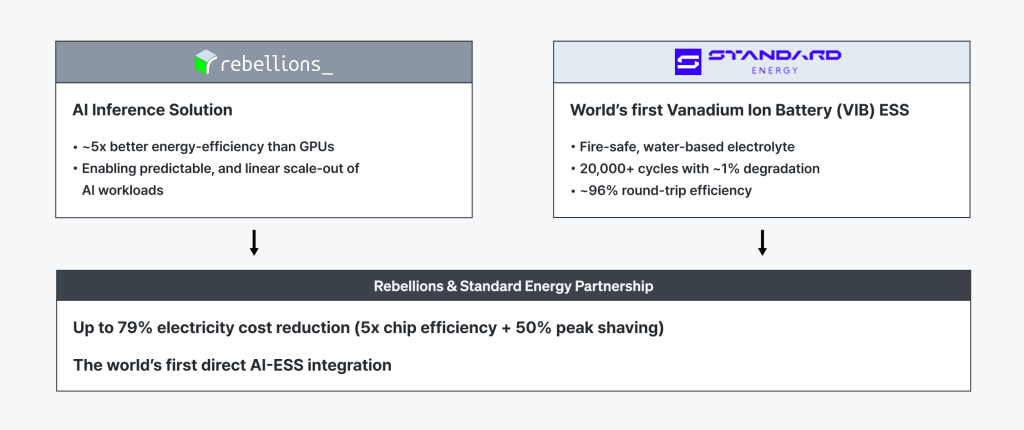Click the "~96% round-trip efficiency" bullet
This screenshot has height=430, width=1024.
(x=665, y=190)
